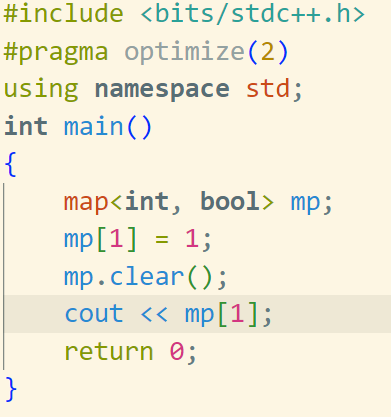Click the #pragma keyword
Image resolution: width=391 pixels, height=417 pixels.
click(x=56, y=53)
